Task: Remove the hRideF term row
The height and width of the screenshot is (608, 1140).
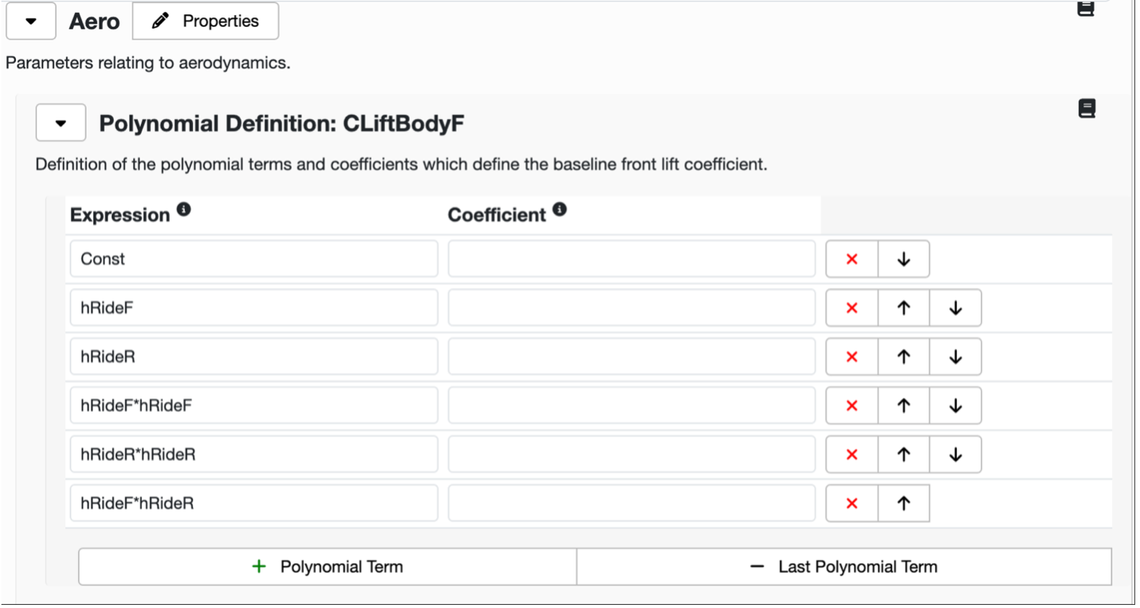Action: [852, 308]
